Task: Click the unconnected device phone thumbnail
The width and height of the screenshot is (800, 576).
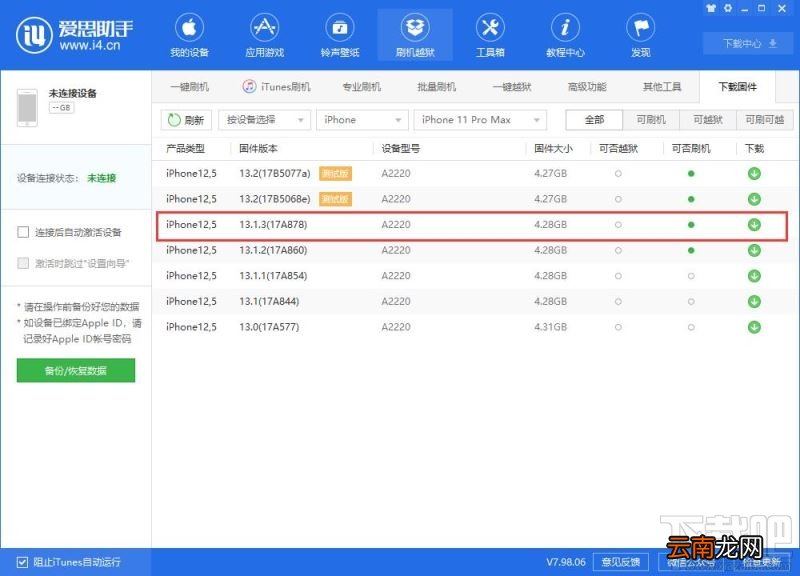Action: point(27,108)
